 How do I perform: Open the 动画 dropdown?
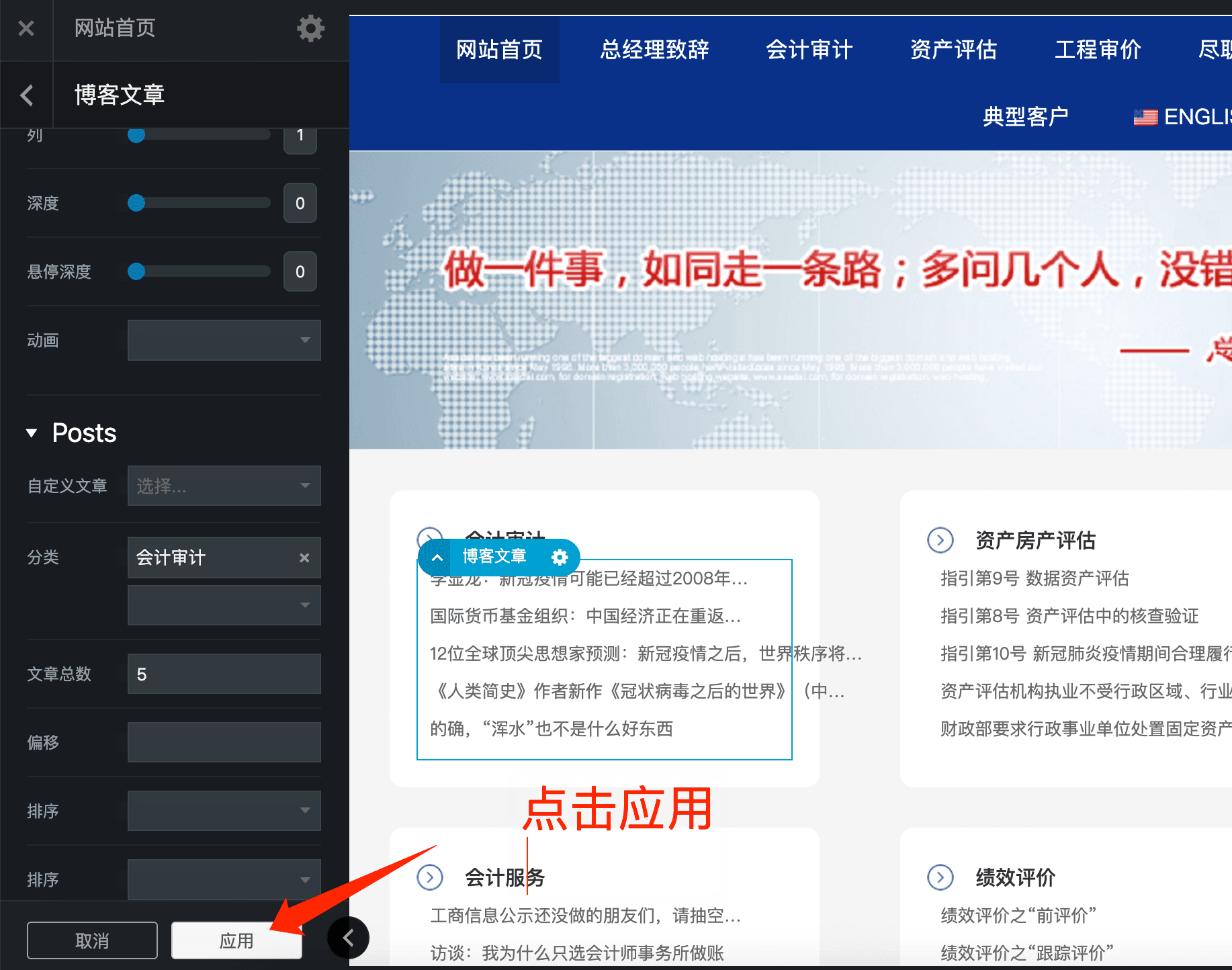point(224,341)
